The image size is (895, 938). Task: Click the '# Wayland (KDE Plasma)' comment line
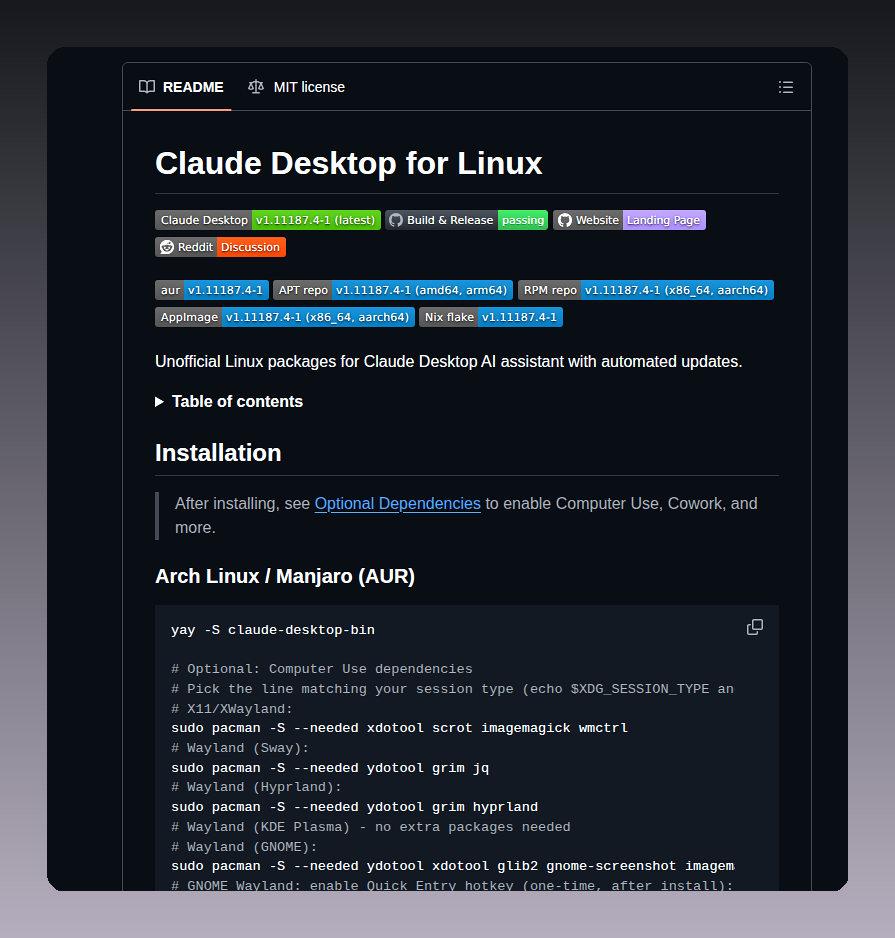coord(371,827)
